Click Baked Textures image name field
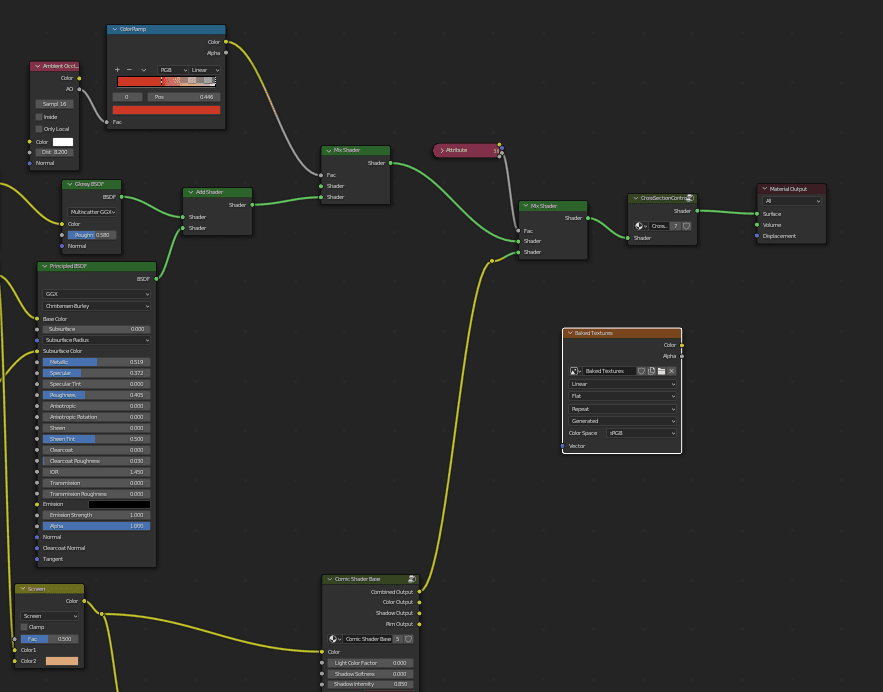Screen dimensions: 883x692 click(608, 371)
